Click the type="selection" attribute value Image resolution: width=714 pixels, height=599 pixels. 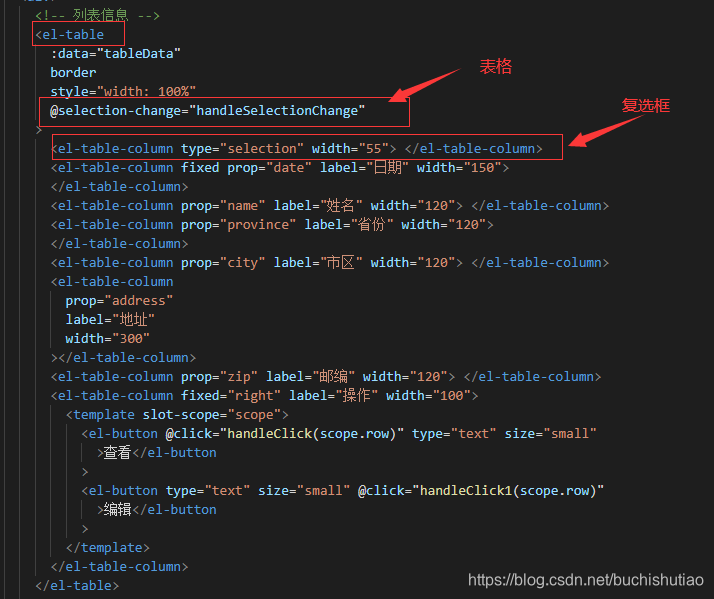pyautogui.click(x=262, y=148)
